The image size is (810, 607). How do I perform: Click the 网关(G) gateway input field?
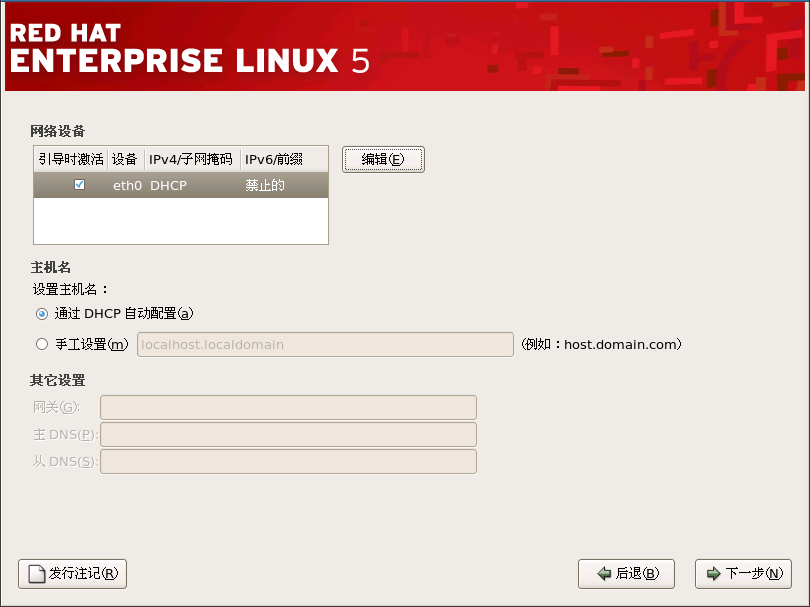tap(288, 408)
